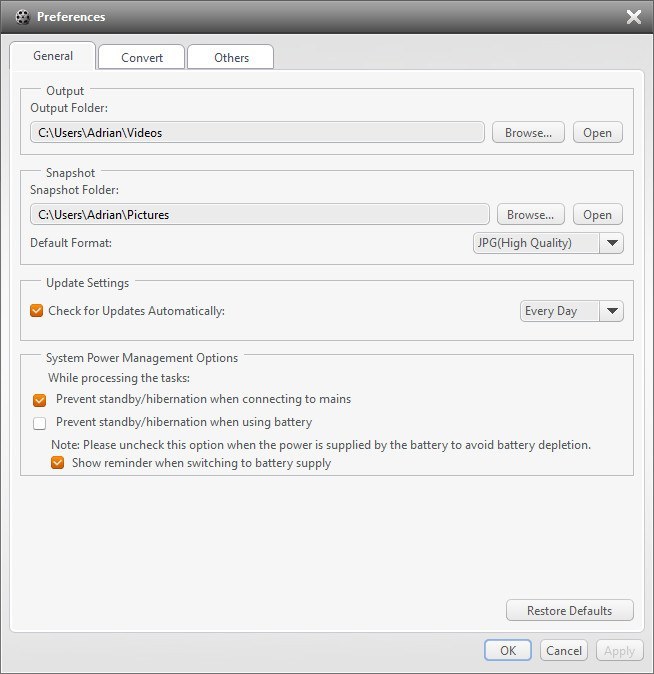Screen dimensions: 654x674
Task: Open the Snapshot folder
Action: [x=597, y=214]
